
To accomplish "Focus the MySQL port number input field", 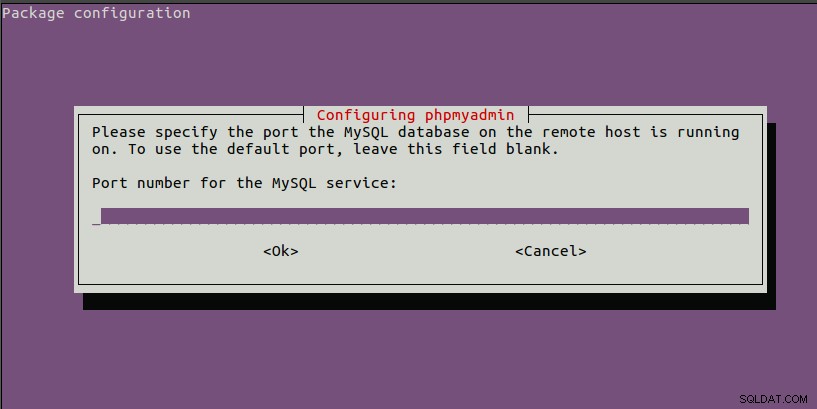I will 420,216.
